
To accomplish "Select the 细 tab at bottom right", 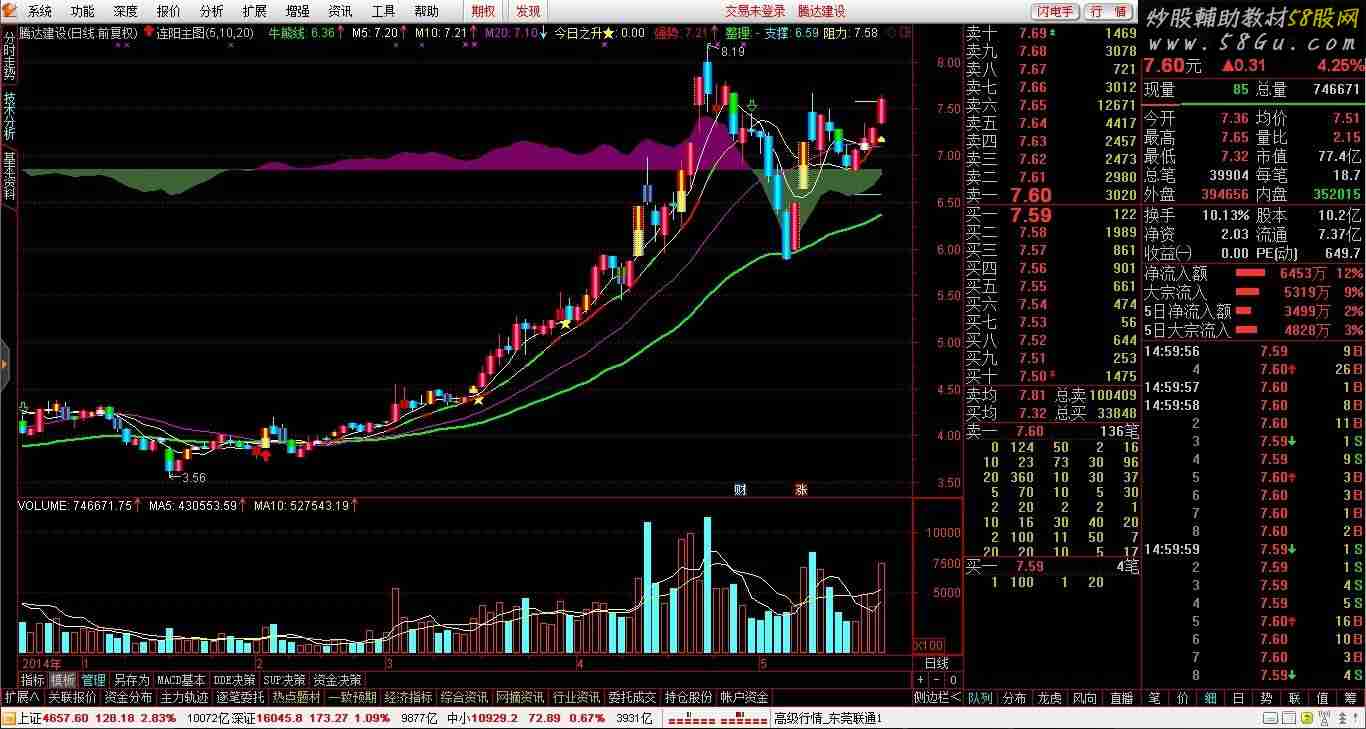I will (x=1211, y=698).
